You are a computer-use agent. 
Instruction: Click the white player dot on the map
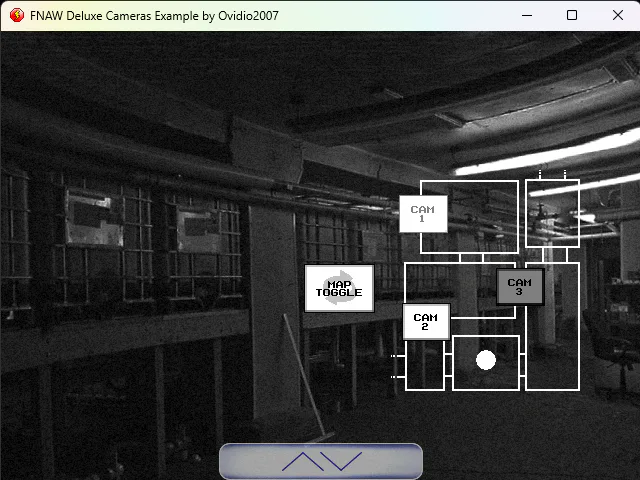click(486, 360)
